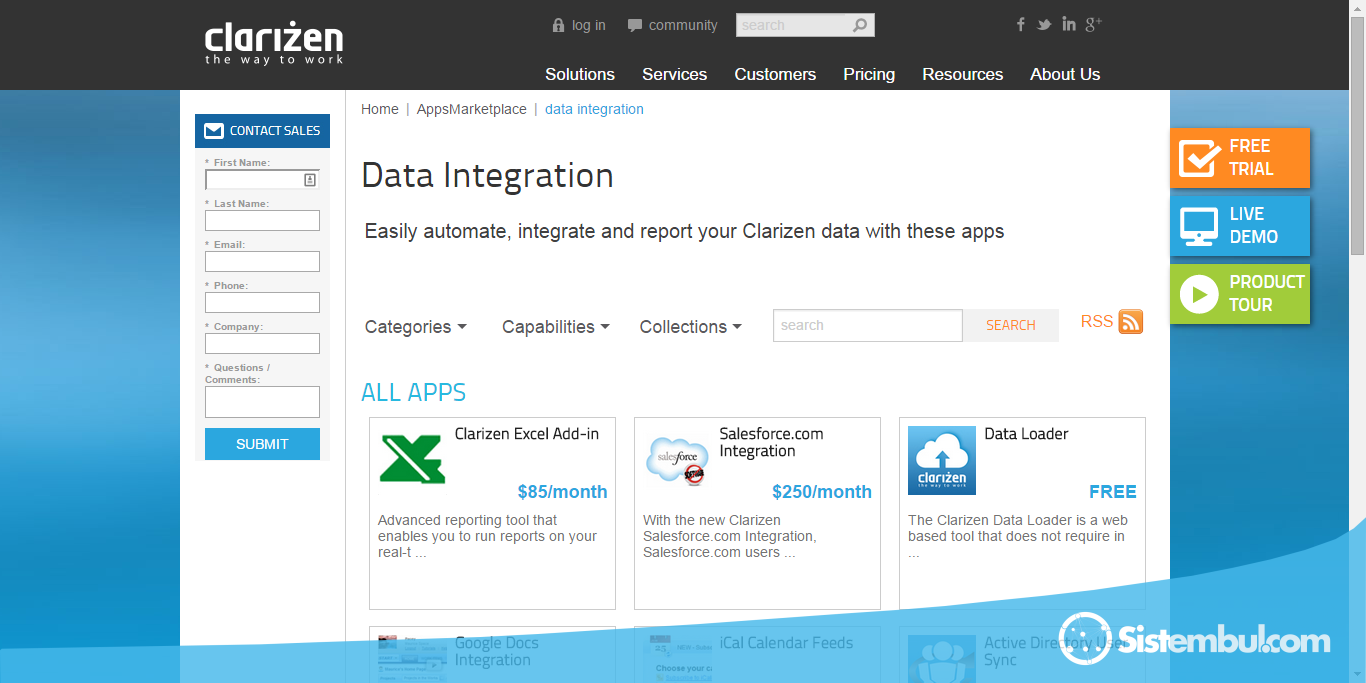Click the log in link

click(x=588, y=25)
